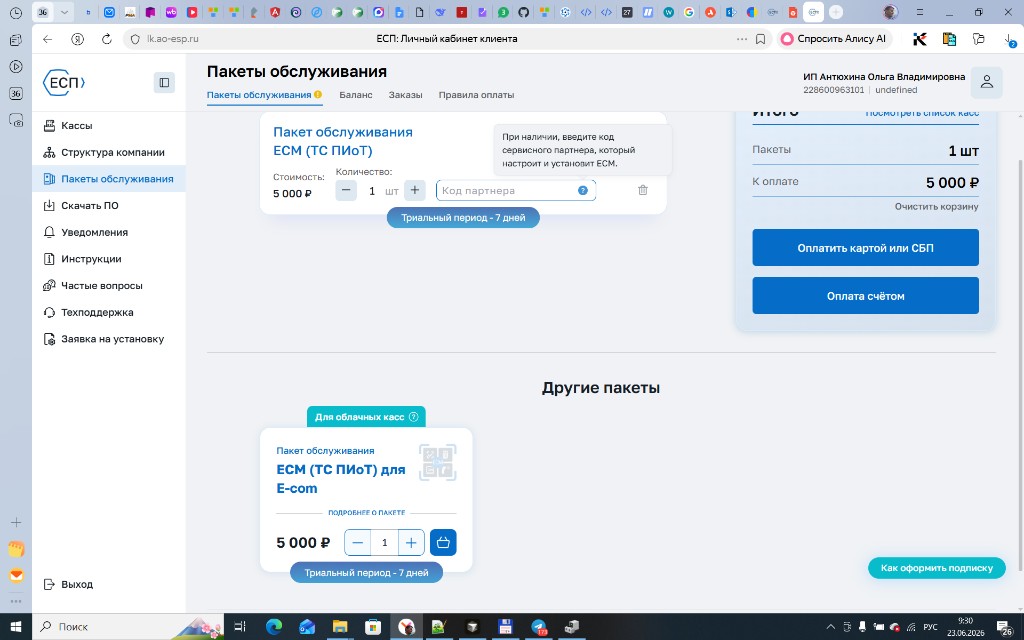
Task: Switch to Заказы tab
Action: [x=406, y=95]
